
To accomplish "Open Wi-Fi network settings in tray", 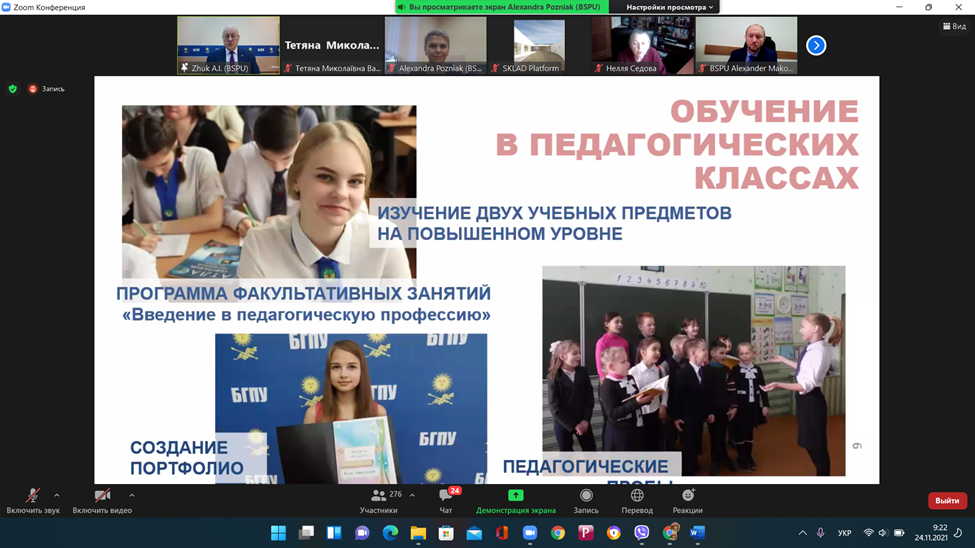I will pyautogui.click(x=869, y=533).
